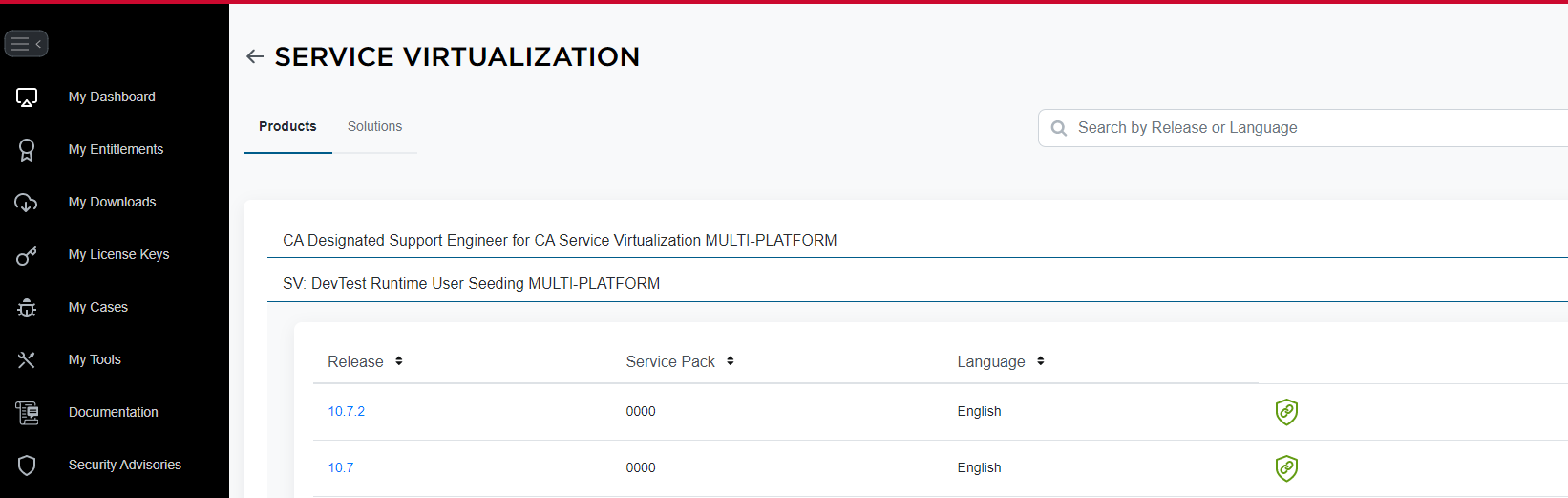Click the My License Keys key icon
This screenshot has width=1568, height=498.
(x=27, y=255)
